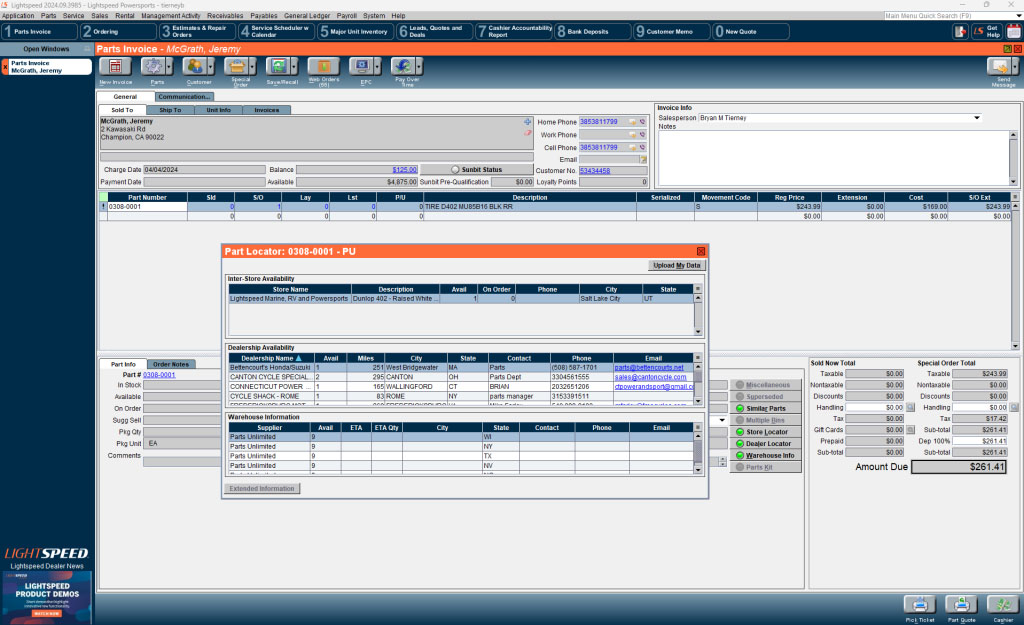Close the Part Locator dialog

tap(701, 251)
